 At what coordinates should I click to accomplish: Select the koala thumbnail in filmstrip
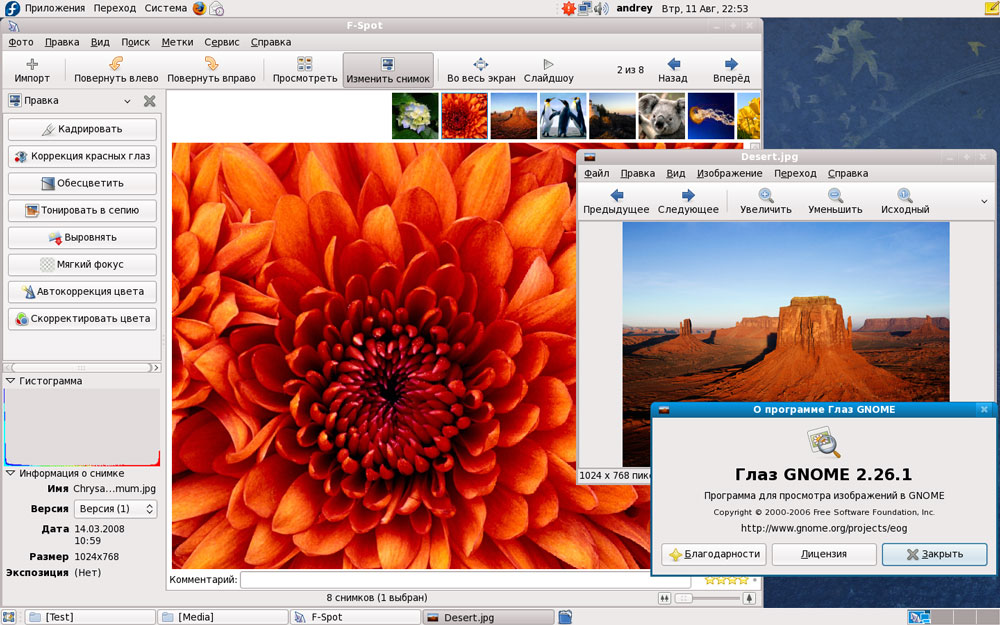pos(661,116)
